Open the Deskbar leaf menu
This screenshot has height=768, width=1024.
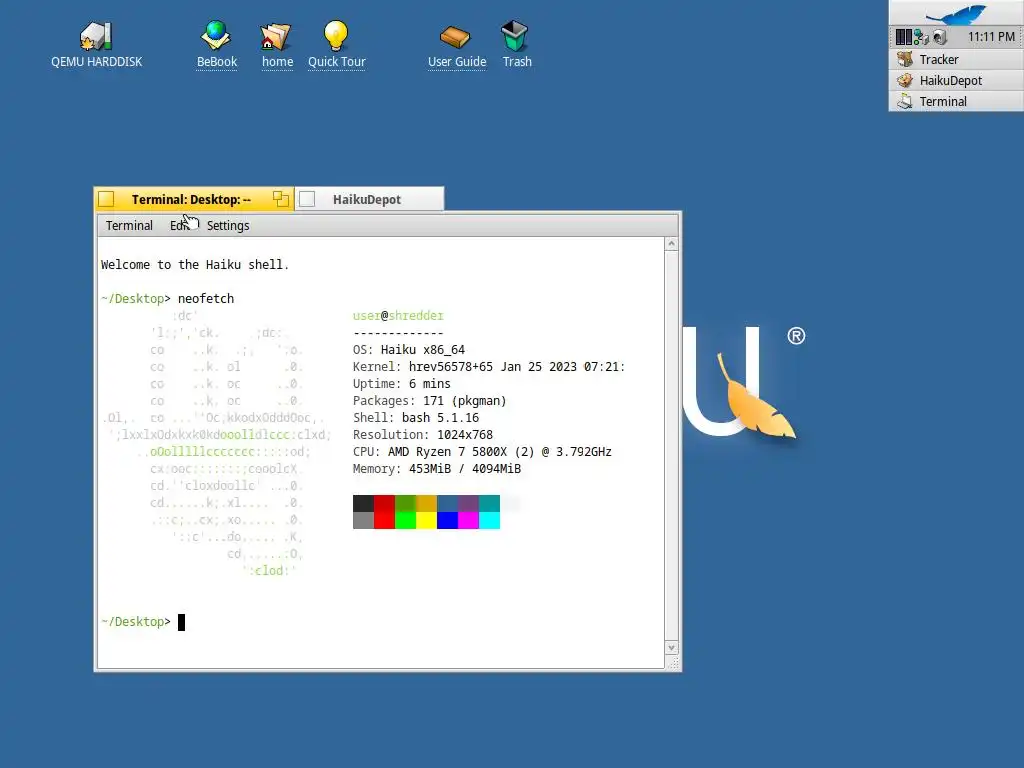coord(956,13)
